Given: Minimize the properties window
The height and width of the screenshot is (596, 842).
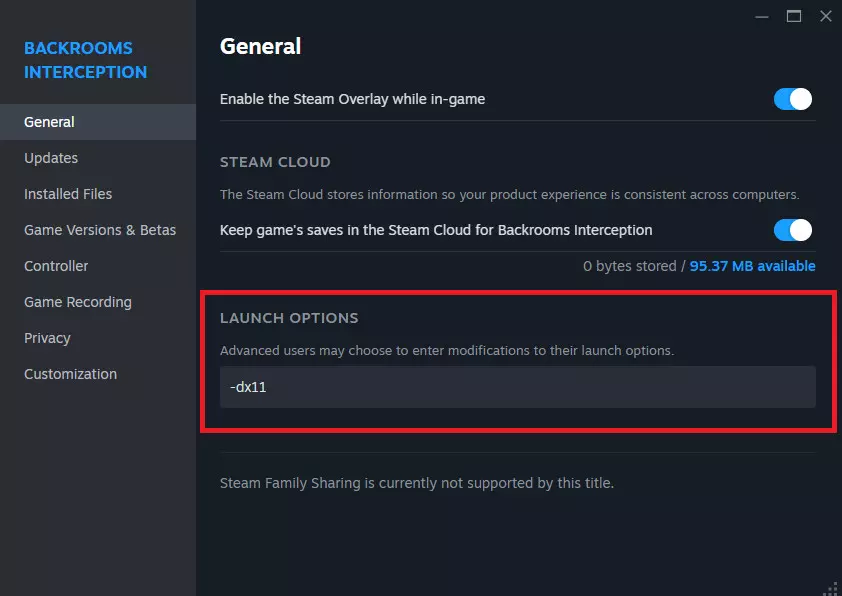Looking at the screenshot, I should pos(762,16).
